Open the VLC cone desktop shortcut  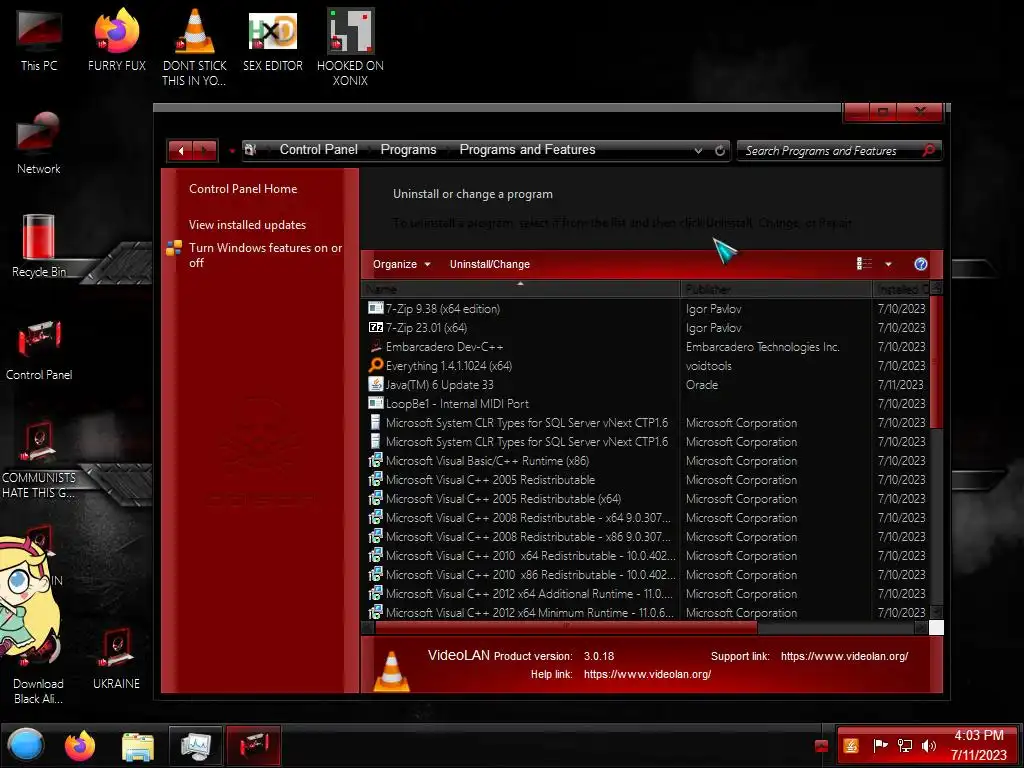coord(195,47)
